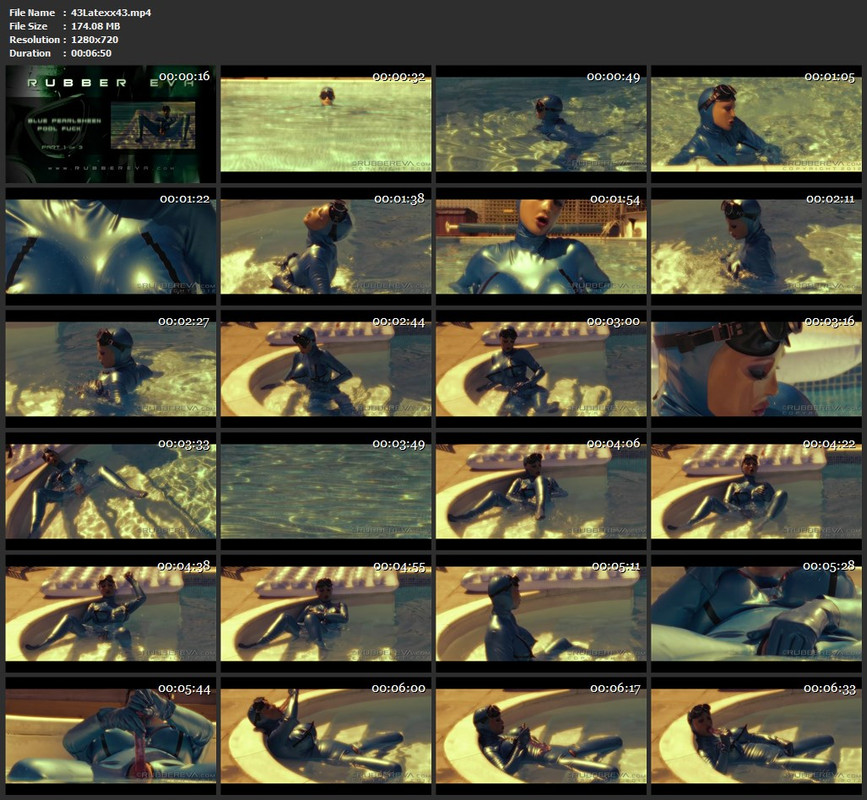The width and height of the screenshot is (867, 800).
Task: Click the resolution value 1280x720
Action: [x=95, y=40]
